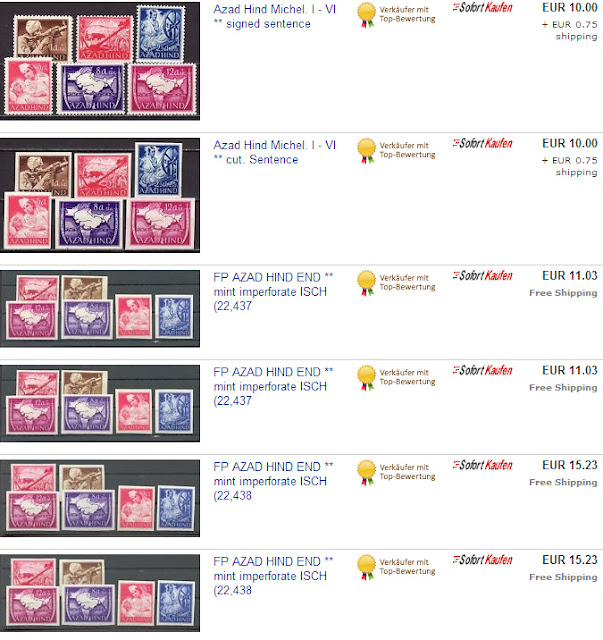The width and height of the screenshot is (603, 640).
Task: Open last 'FP AZAD HIND END' (22,438 listing title
Action: tap(273, 576)
